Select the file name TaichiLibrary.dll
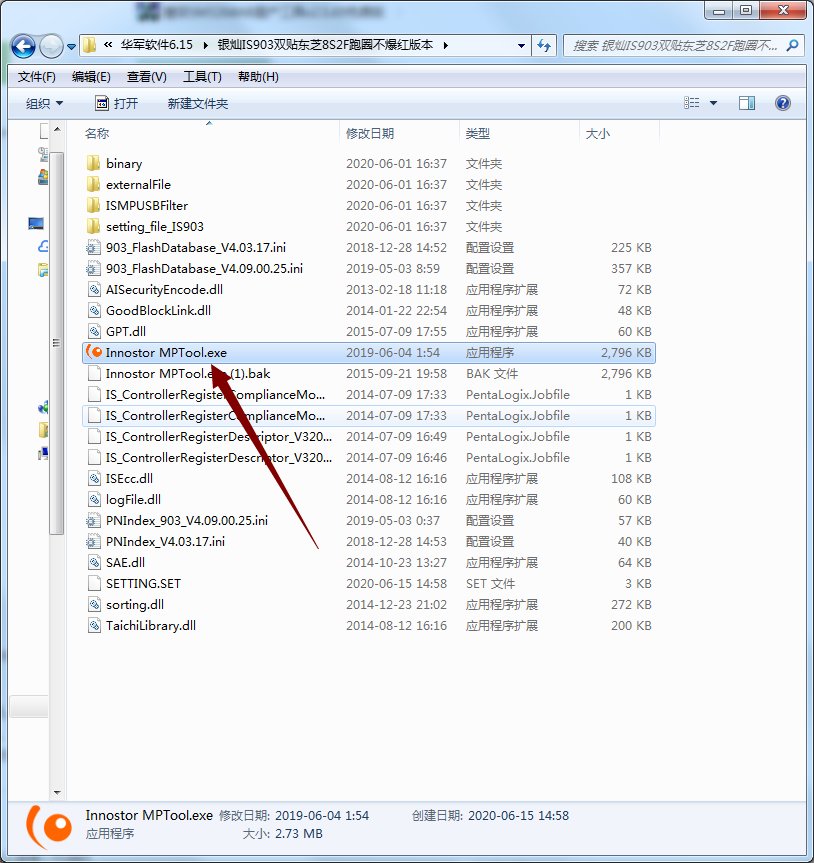The height and width of the screenshot is (863, 814). 151,625
